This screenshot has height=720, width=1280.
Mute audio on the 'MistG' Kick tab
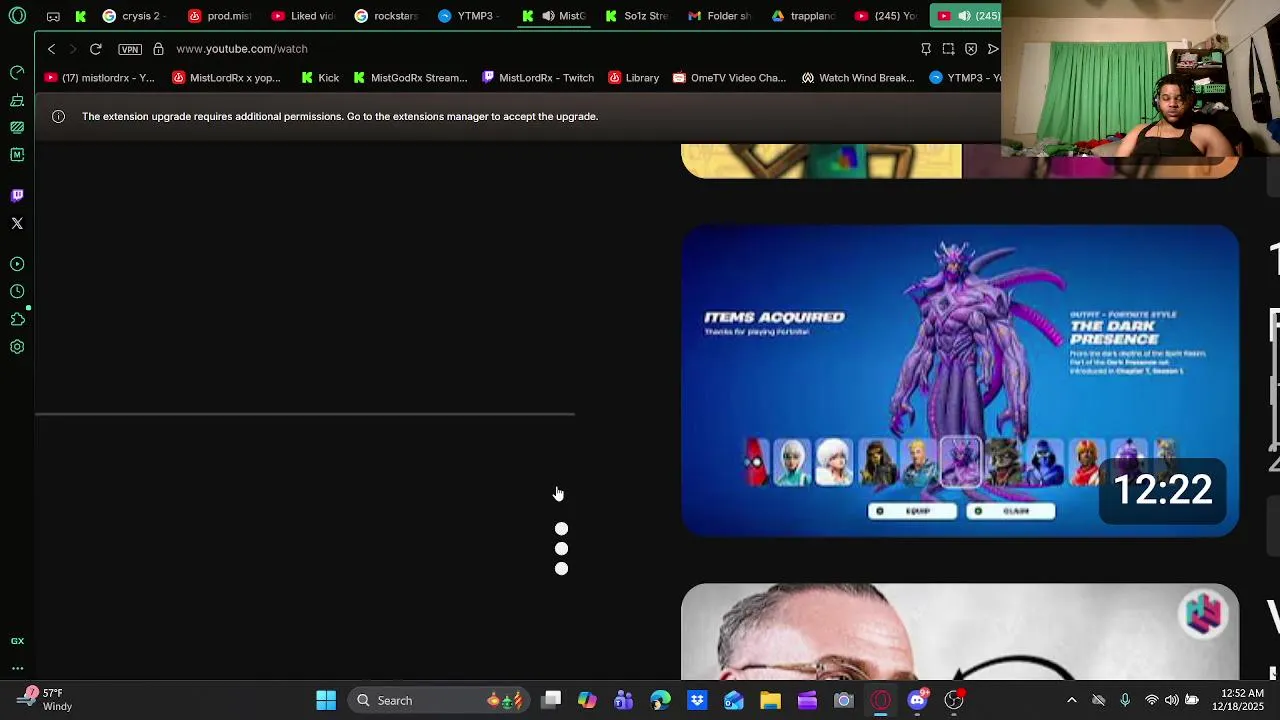click(548, 16)
